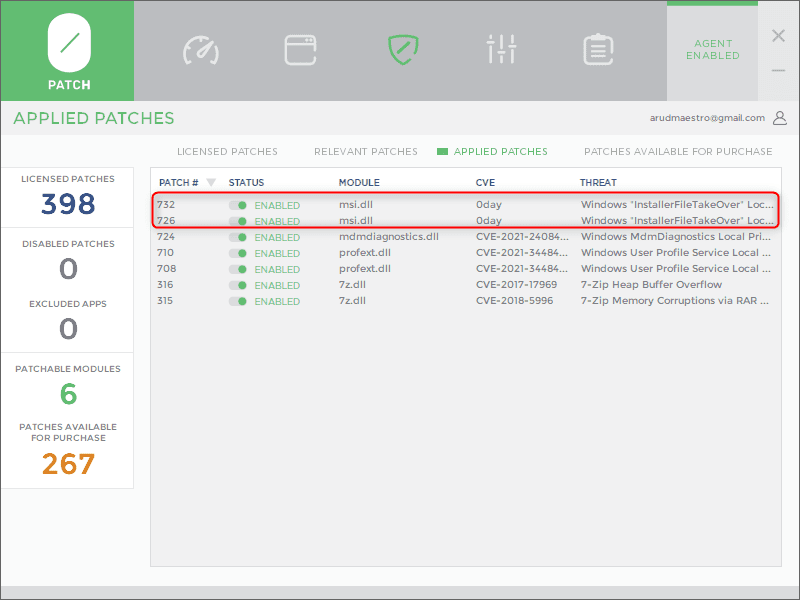Open the dashboard speedometer icon
The width and height of the screenshot is (800, 600).
pos(201,50)
